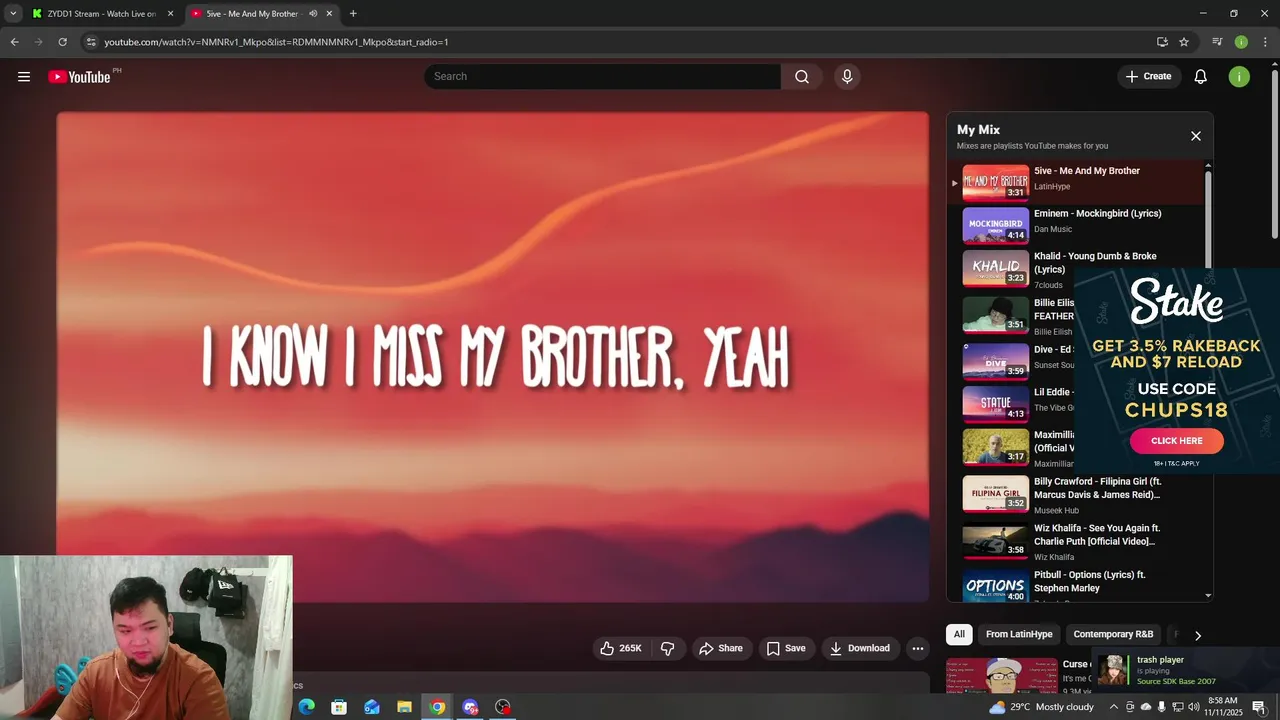The width and height of the screenshot is (1280, 720).
Task: Open YouTube notifications bell
Action: (1201, 77)
